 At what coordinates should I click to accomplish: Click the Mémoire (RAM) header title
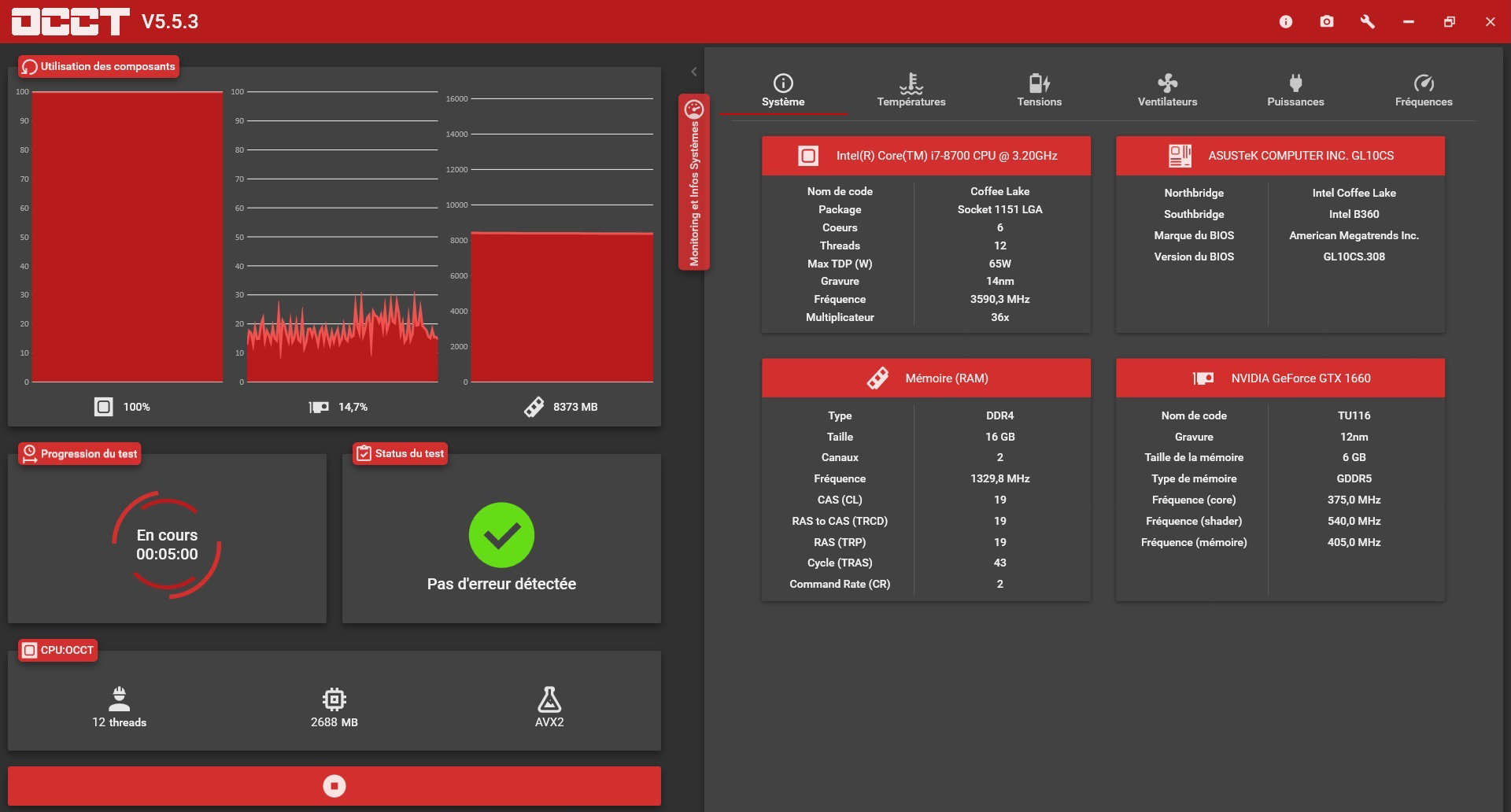[x=947, y=378]
